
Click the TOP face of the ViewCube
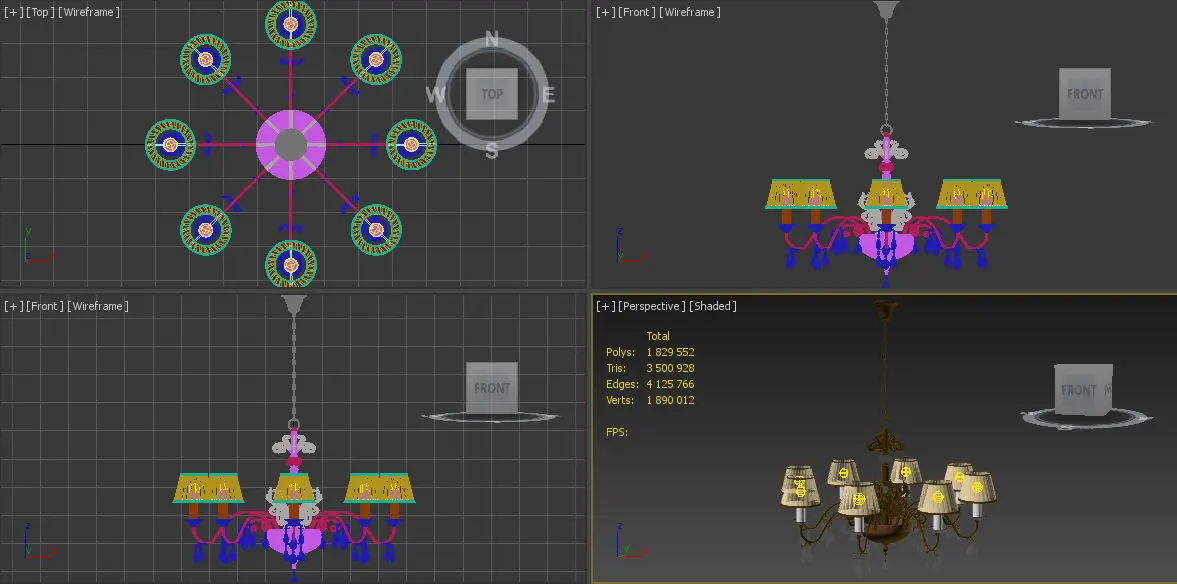pos(492,95)
